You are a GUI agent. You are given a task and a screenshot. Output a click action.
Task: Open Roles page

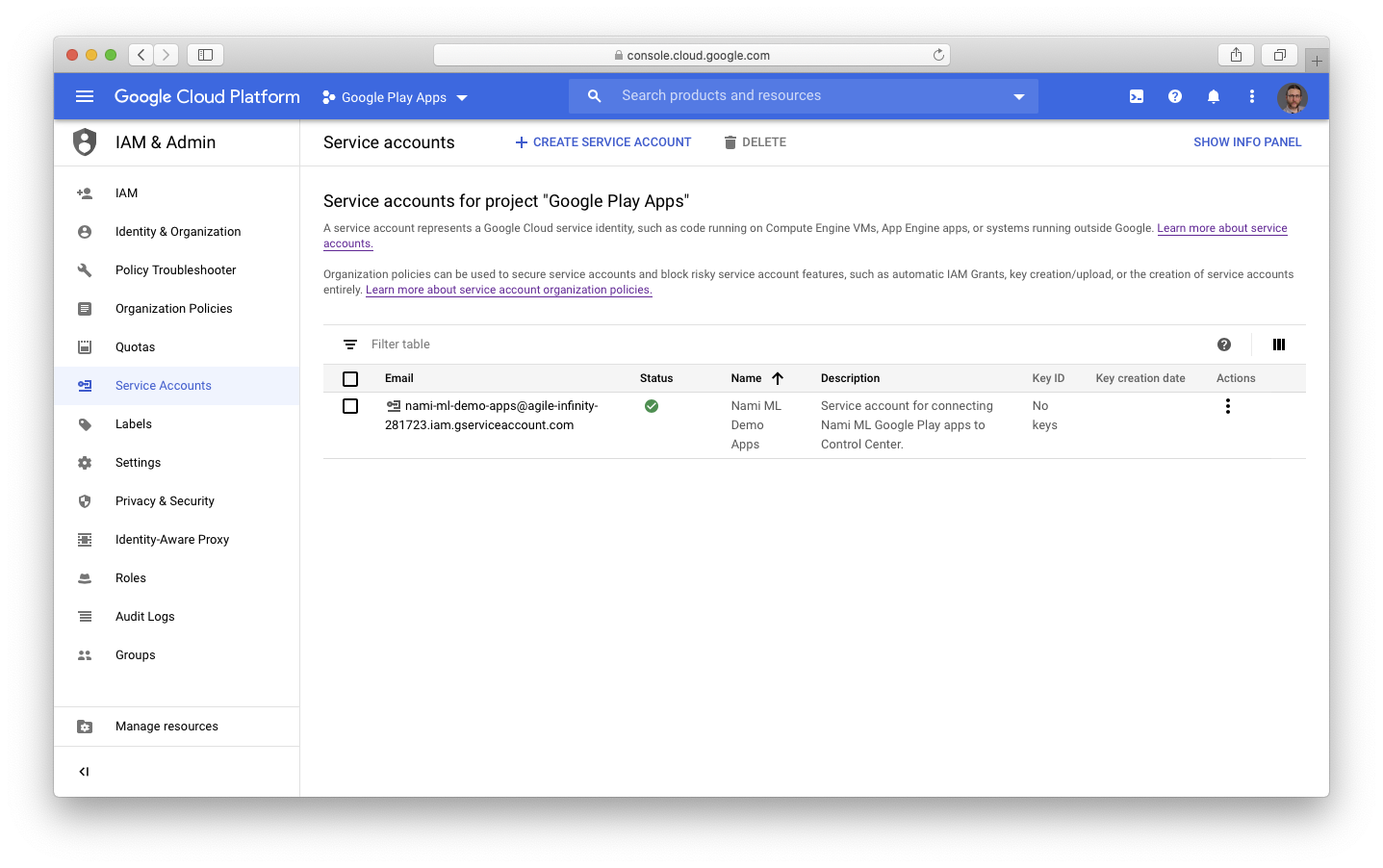click(x=177, y=578)
